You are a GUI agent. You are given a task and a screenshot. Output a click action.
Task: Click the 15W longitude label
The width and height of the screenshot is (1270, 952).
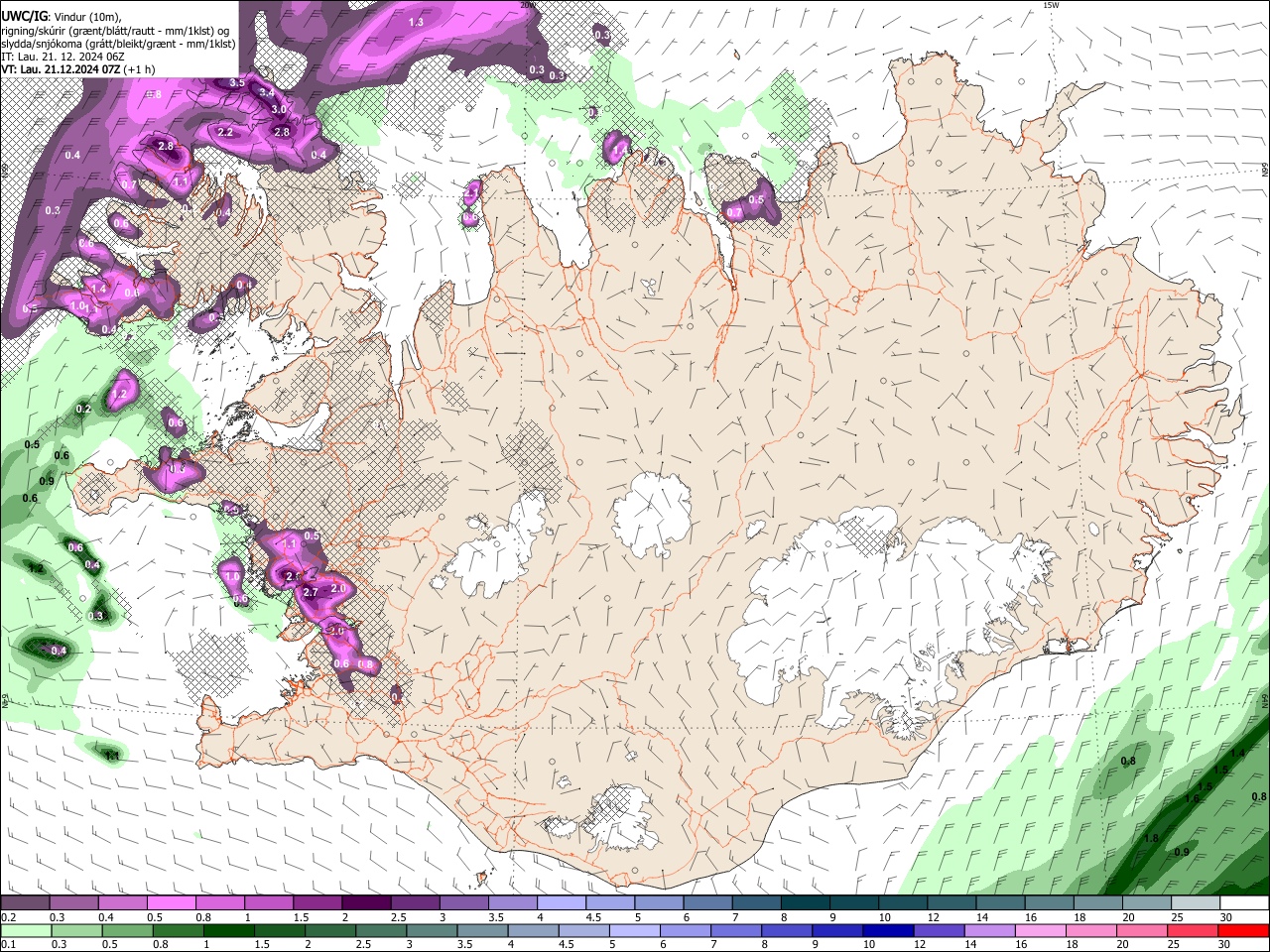point(1052,5)
